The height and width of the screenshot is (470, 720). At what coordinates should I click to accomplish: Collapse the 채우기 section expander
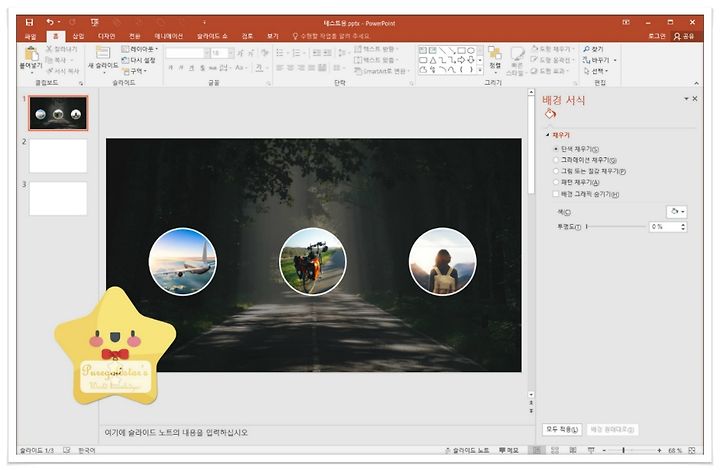[x=547, y=135]
